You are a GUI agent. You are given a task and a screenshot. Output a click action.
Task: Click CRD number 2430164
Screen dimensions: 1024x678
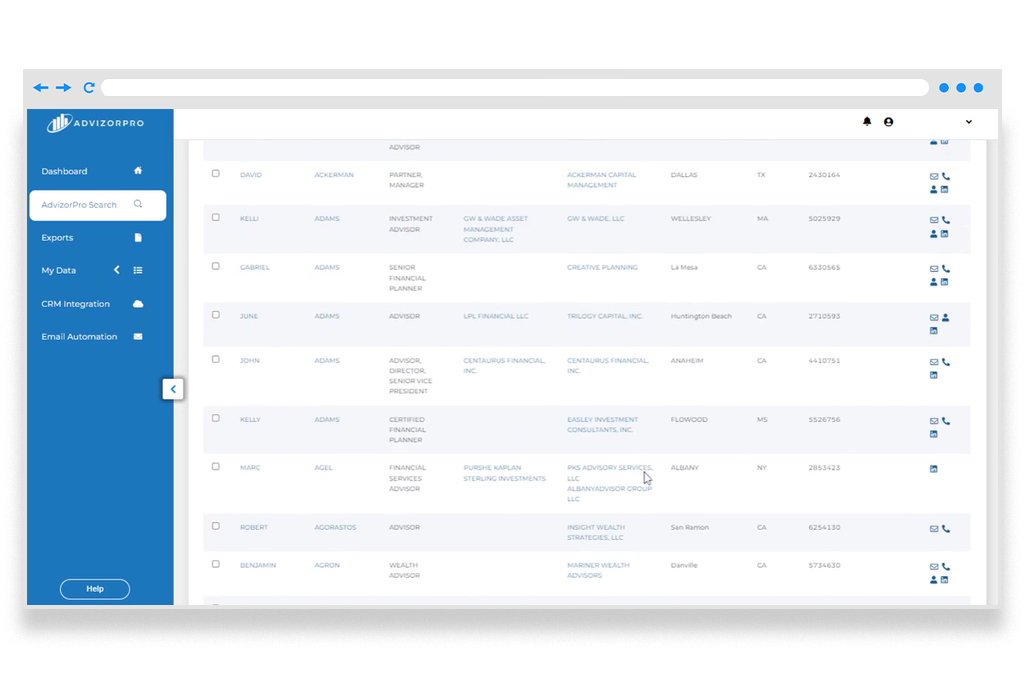coord(824,175)
